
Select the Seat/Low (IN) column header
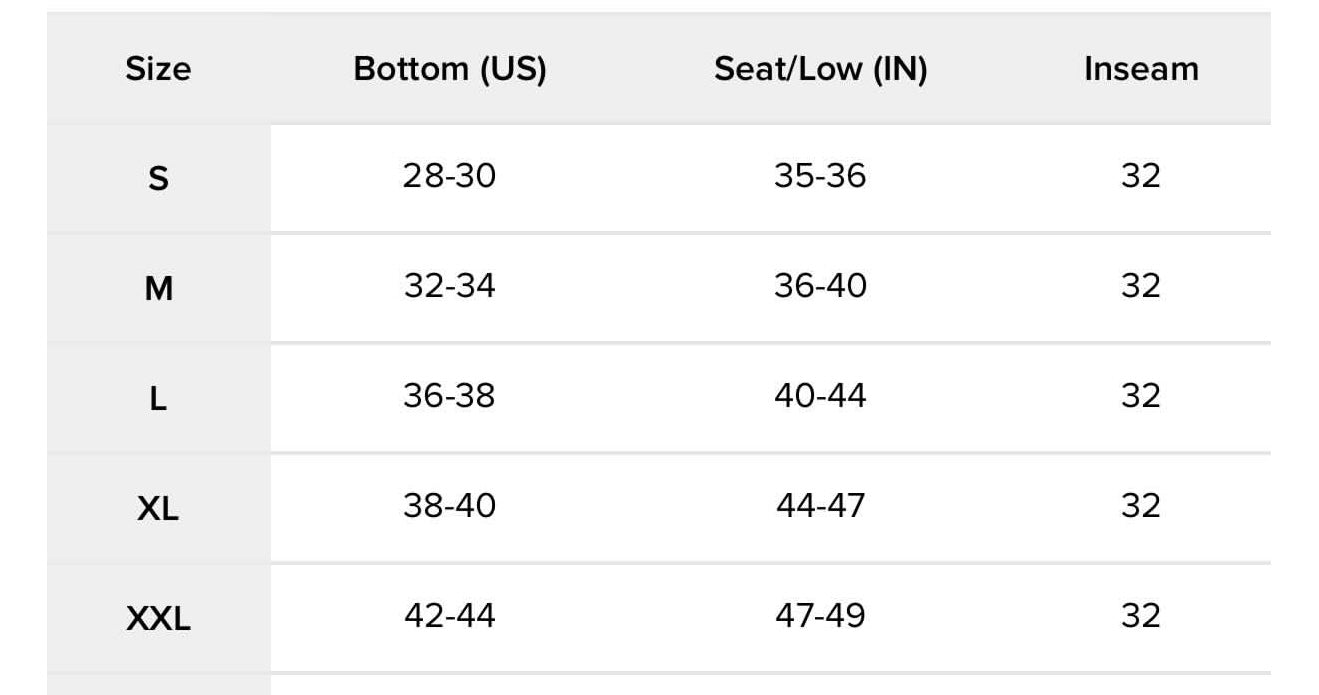coord(820,69)
